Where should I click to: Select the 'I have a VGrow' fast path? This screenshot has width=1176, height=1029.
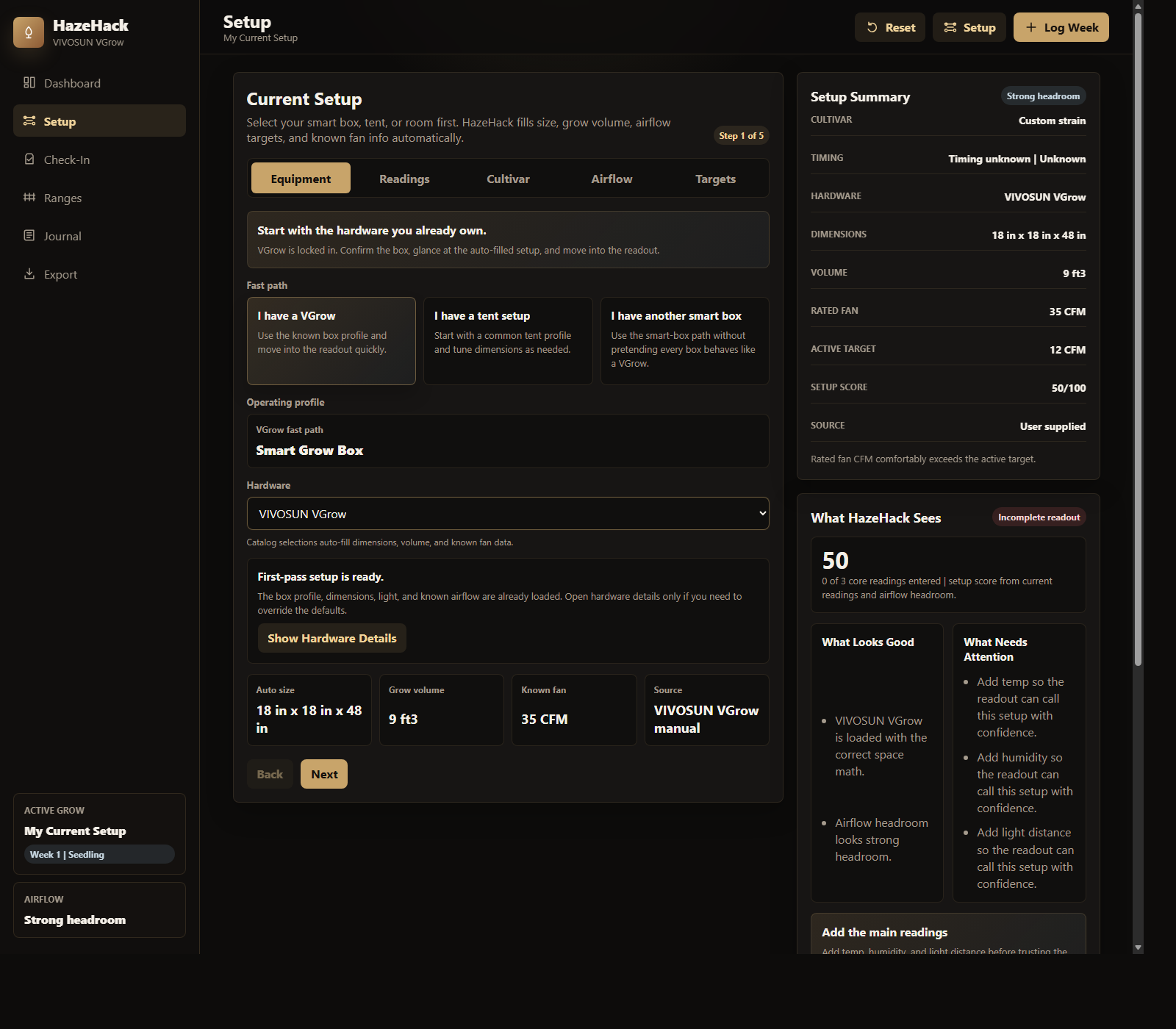(x=331, y=340)
